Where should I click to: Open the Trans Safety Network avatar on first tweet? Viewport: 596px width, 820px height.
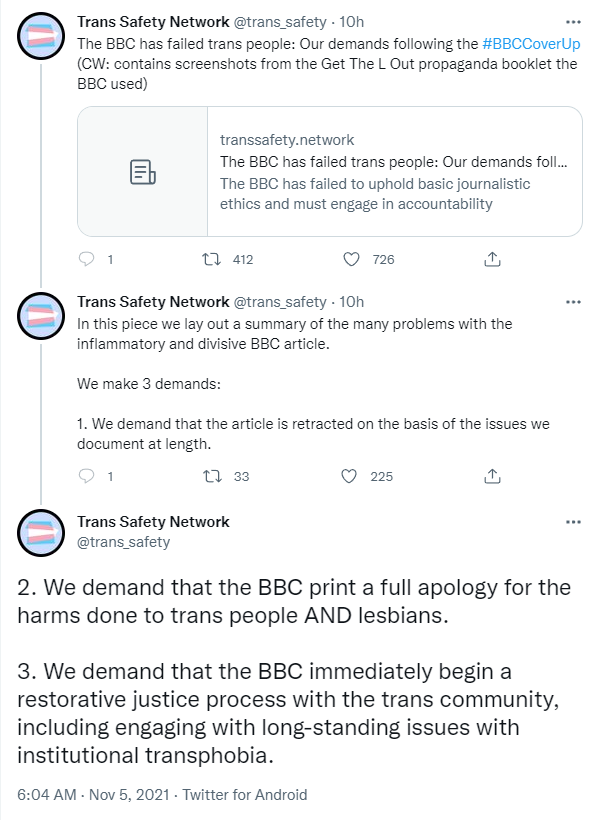coord(41,36)
